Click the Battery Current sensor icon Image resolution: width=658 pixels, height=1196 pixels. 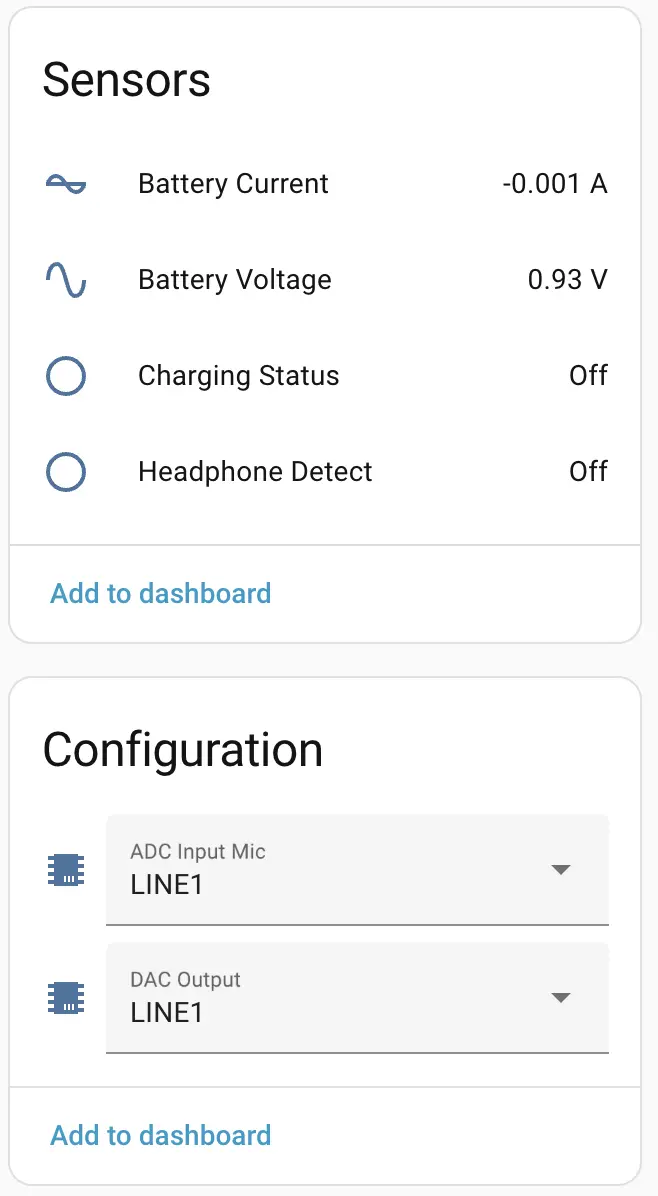66,184
